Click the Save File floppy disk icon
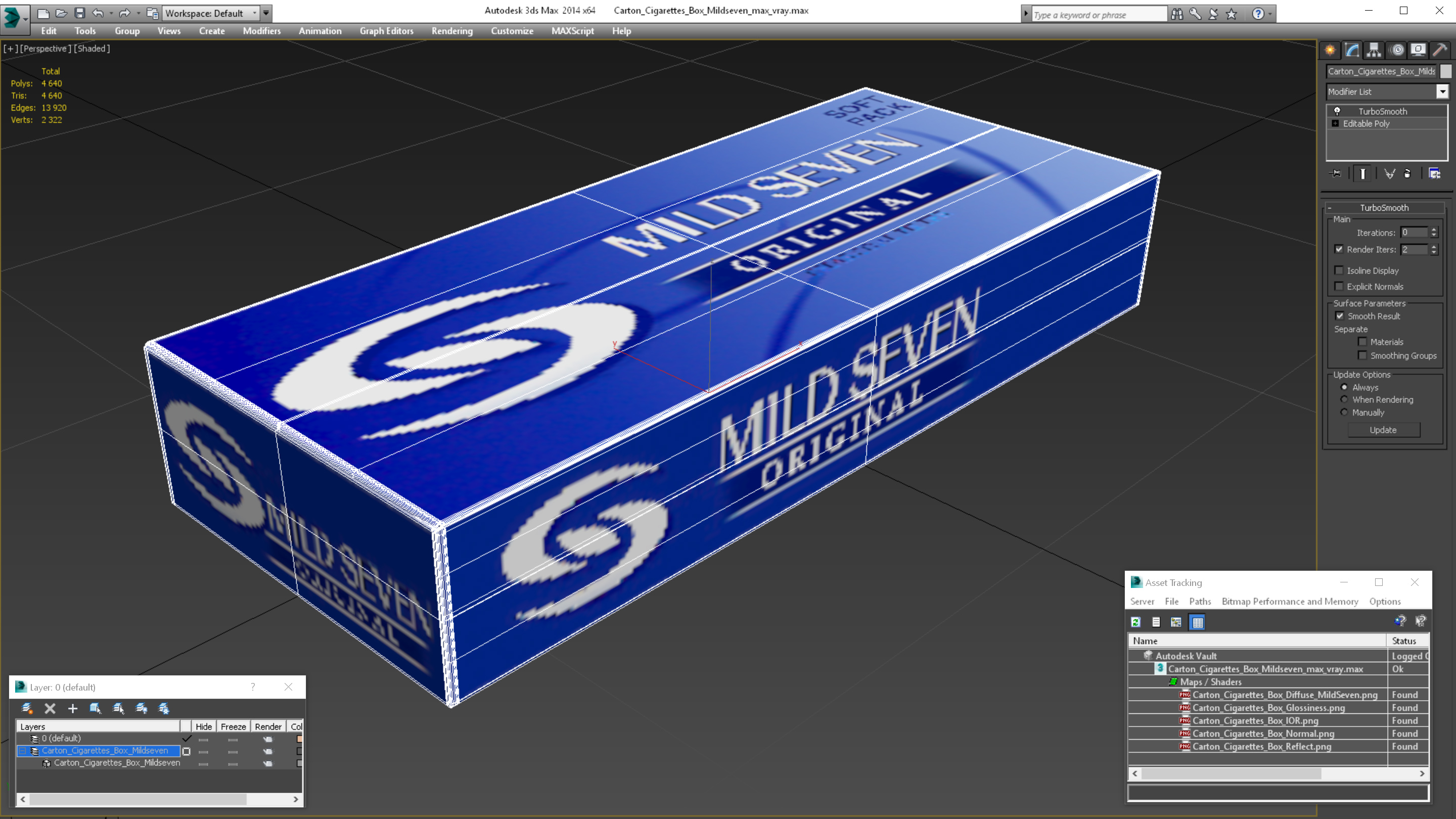Viewport: 1456px width, 819px height. (x=80, y=13)
